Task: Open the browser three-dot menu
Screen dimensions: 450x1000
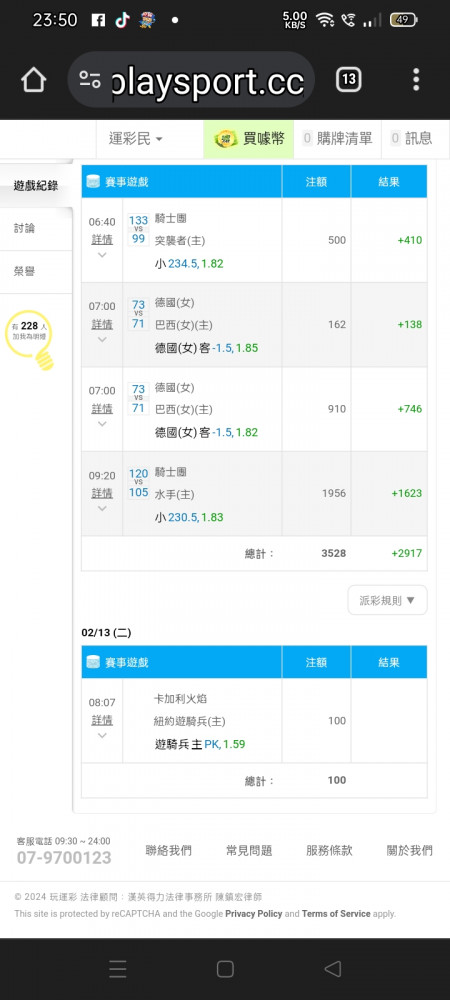Action: pos(416,80)
